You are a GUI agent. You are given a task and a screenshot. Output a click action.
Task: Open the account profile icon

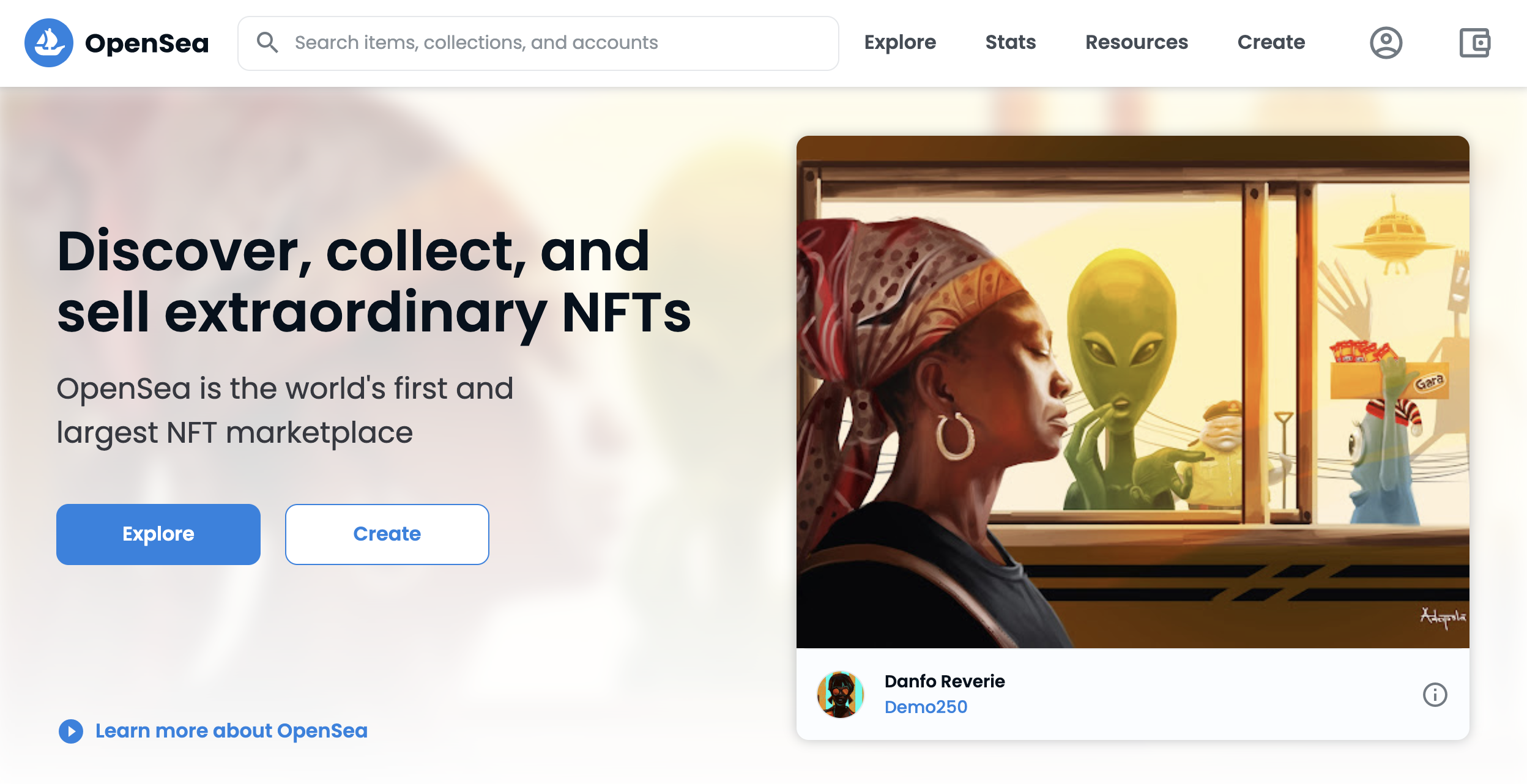pyautogui.click(x=1386, y=43)
